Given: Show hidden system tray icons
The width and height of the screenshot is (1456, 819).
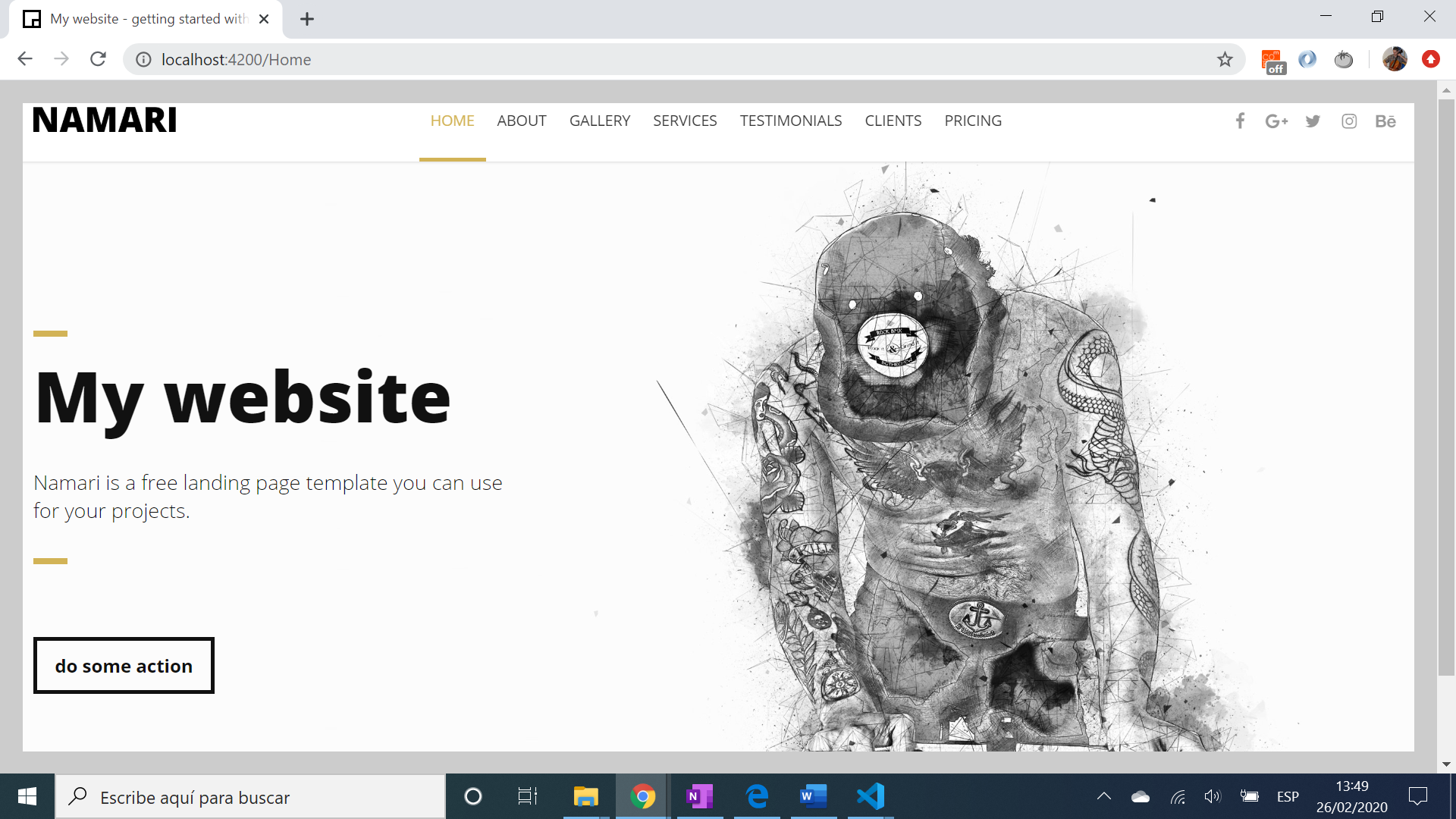Looking at the screenshot, I should click(x=1104, y=796).
